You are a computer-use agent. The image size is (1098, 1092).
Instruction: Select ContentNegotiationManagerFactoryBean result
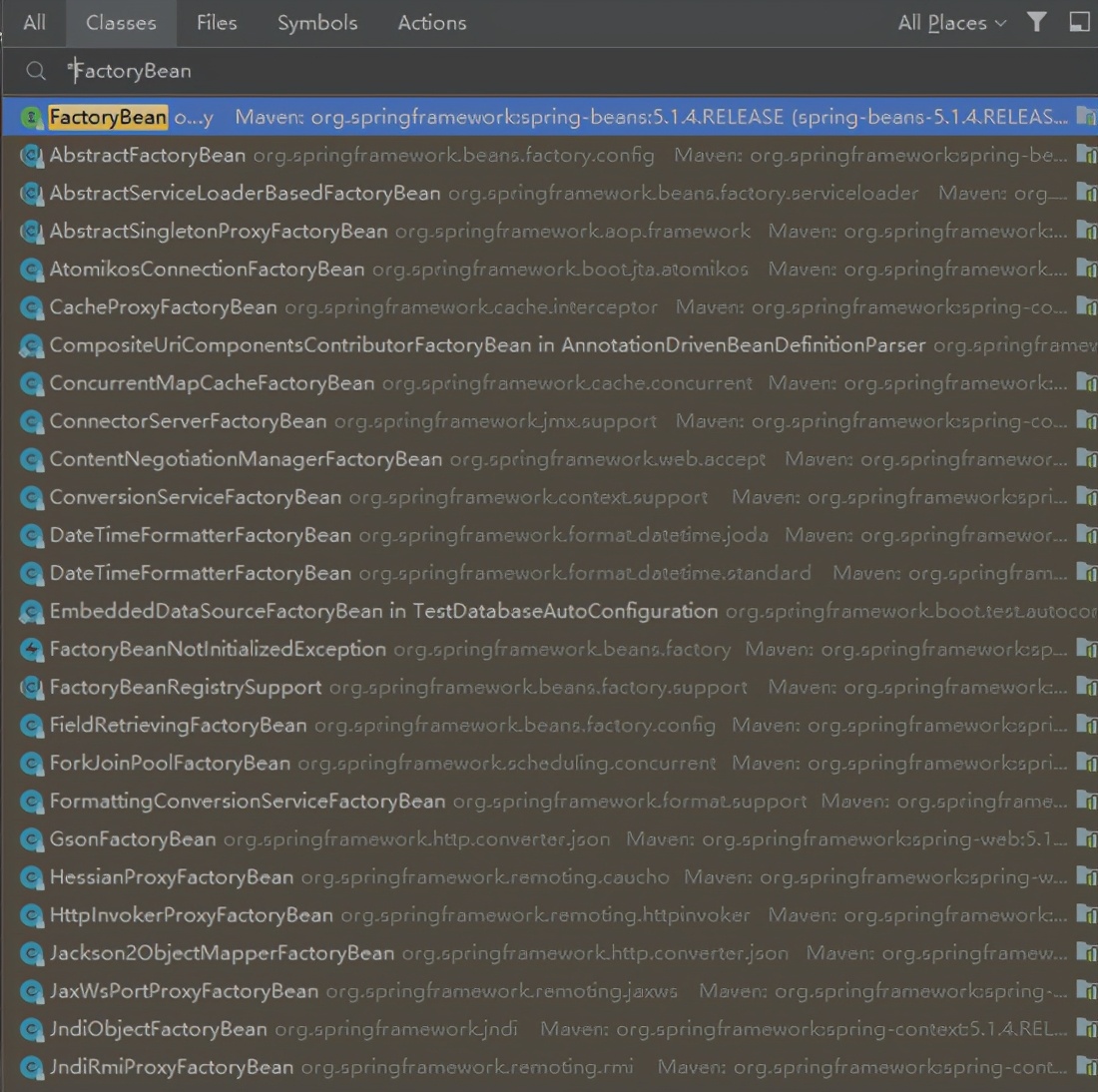(x=550, y=459)
